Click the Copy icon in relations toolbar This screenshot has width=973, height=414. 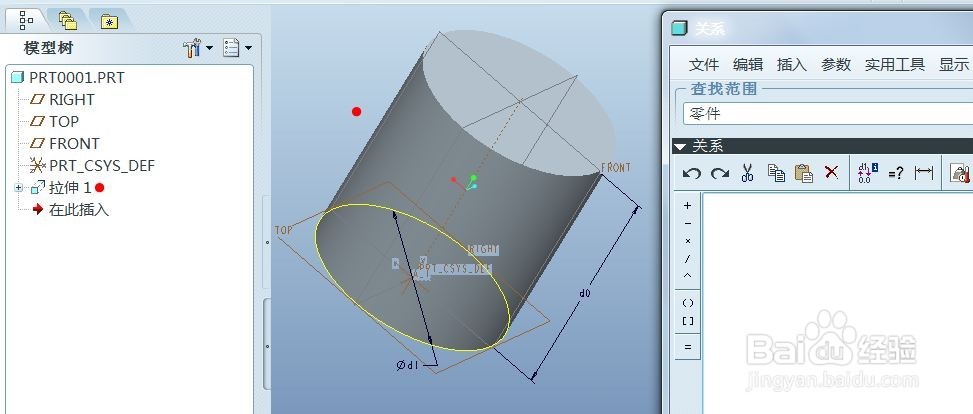(x=776, y=173)
